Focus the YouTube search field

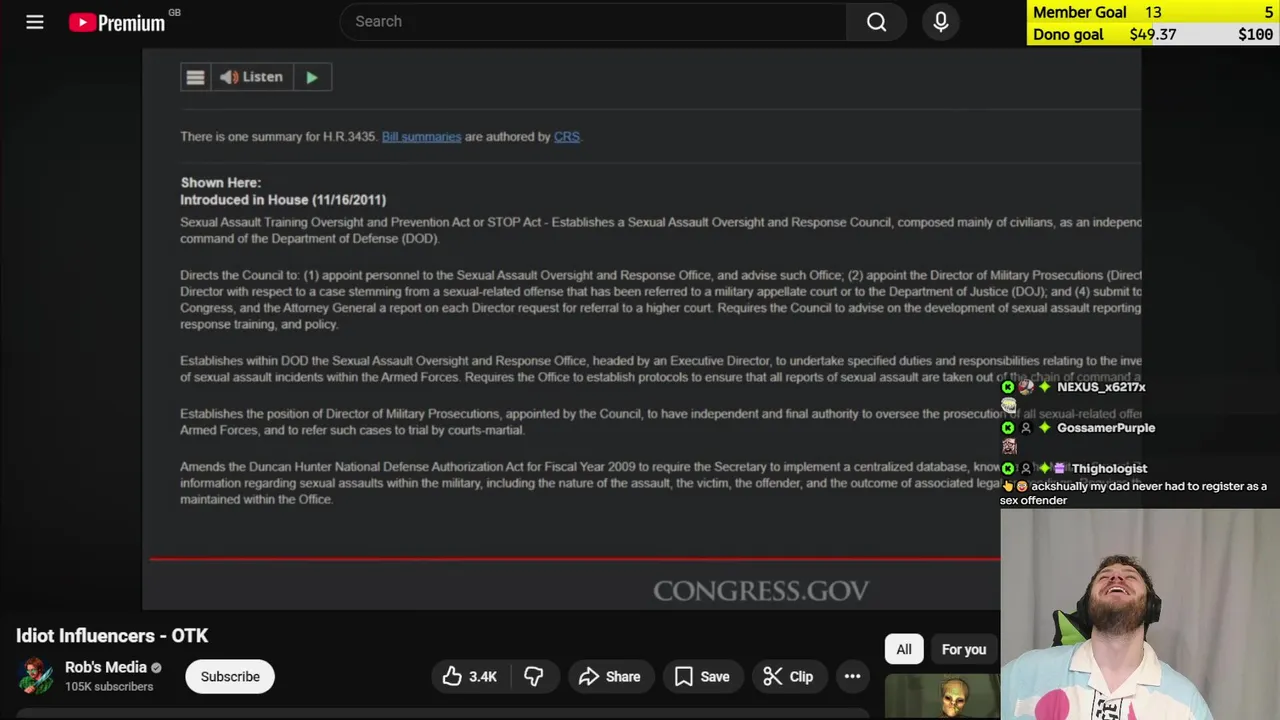[x=593, y=22]
